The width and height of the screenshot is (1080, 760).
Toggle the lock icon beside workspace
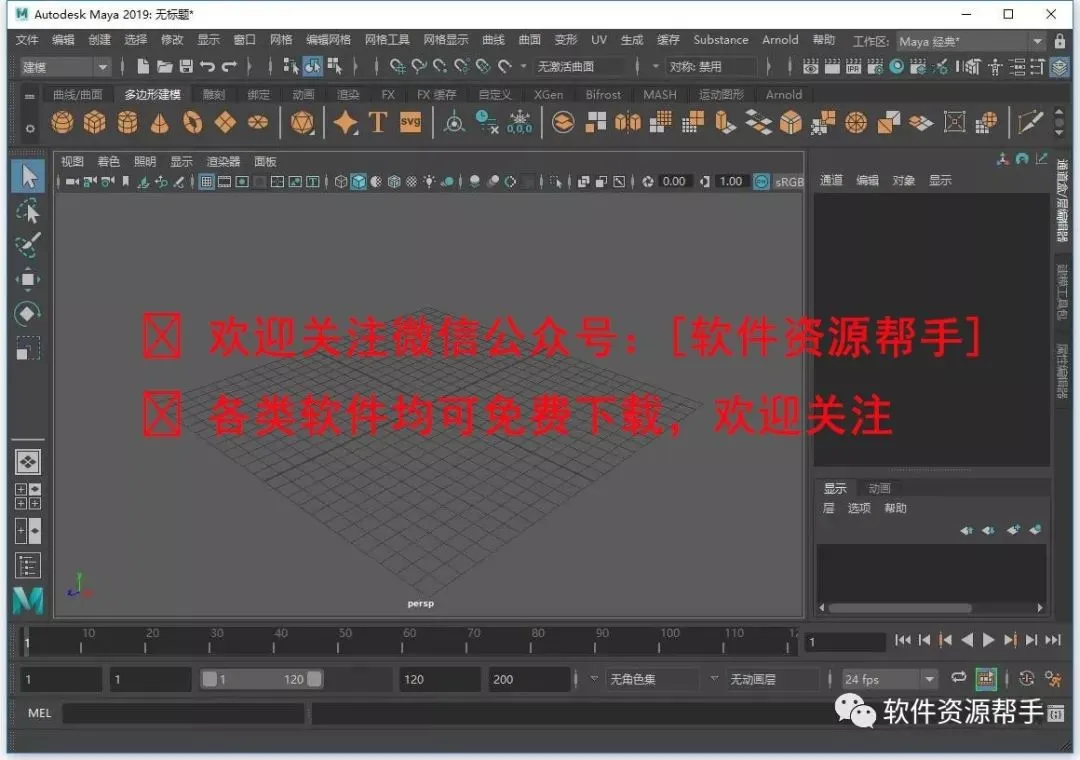[x=1060, y=41]
